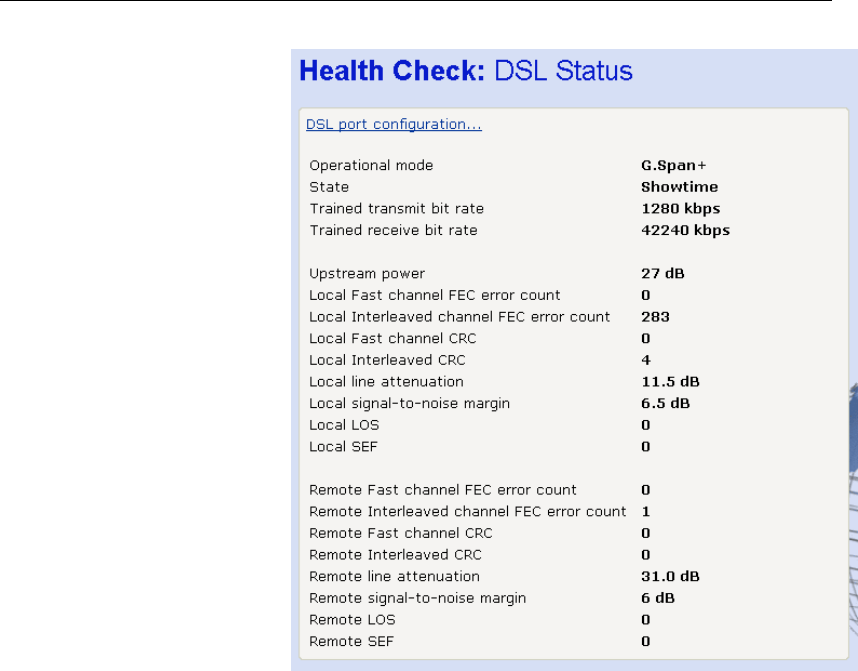Select the 42240 kbps receive rate
Screen dimensions: 858x671
pyautogui.click(x=686, y=230)
